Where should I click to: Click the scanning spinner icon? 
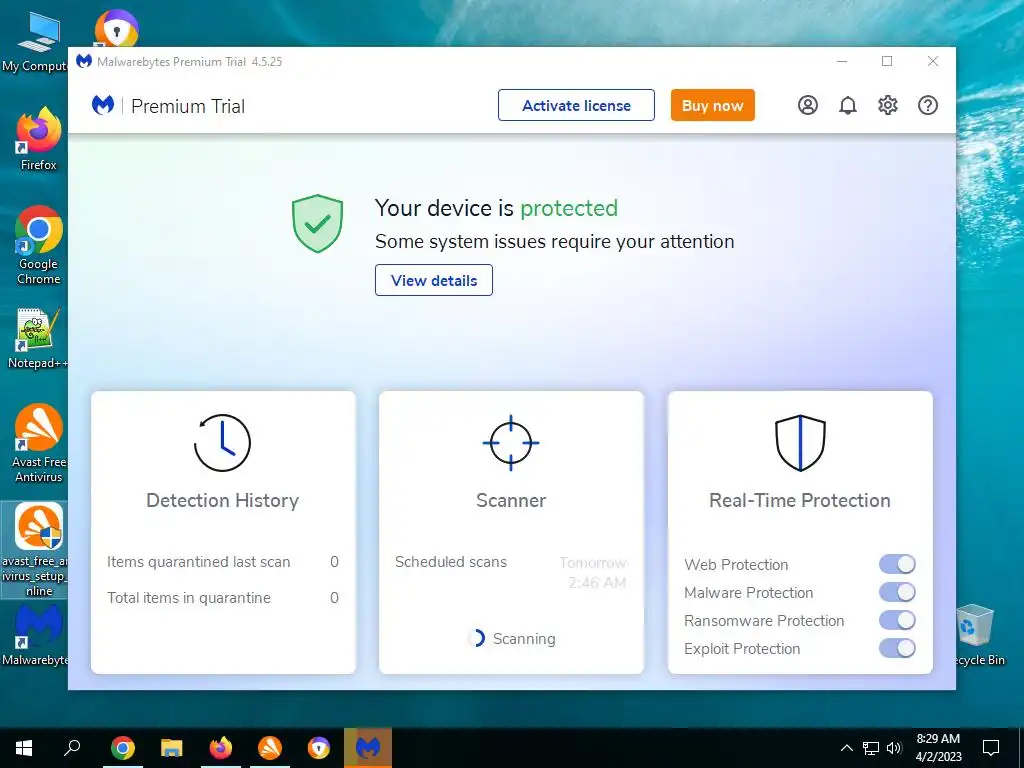point(477,638)
